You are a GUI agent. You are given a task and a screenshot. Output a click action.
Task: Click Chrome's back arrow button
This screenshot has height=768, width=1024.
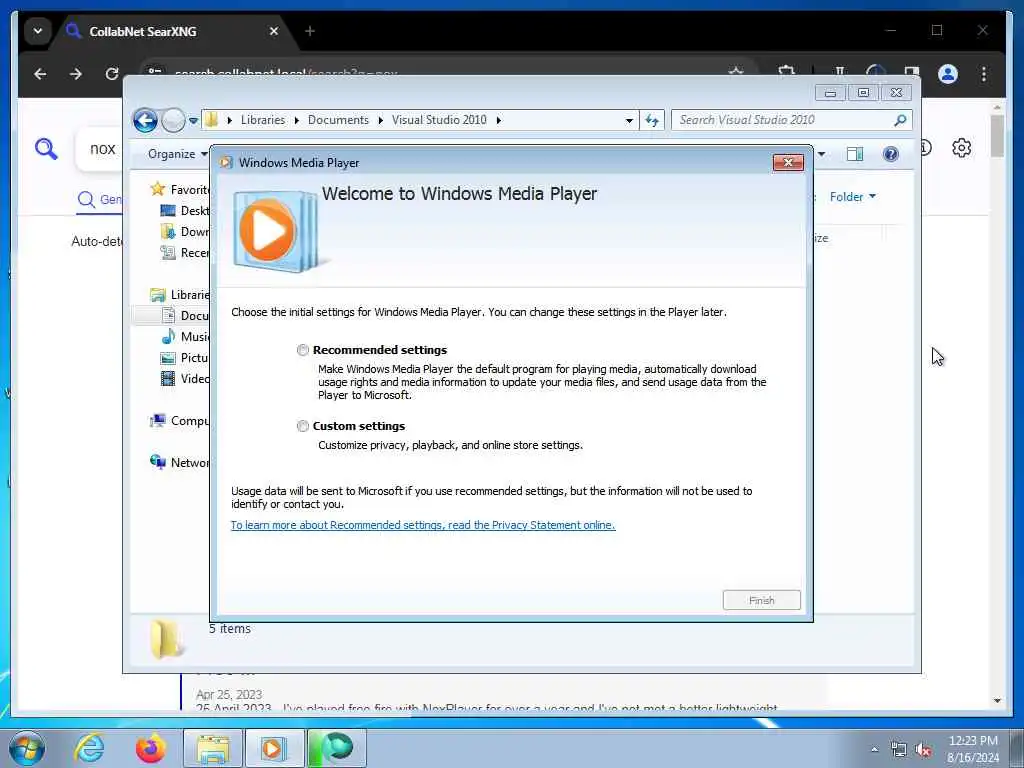coord(40,74)
